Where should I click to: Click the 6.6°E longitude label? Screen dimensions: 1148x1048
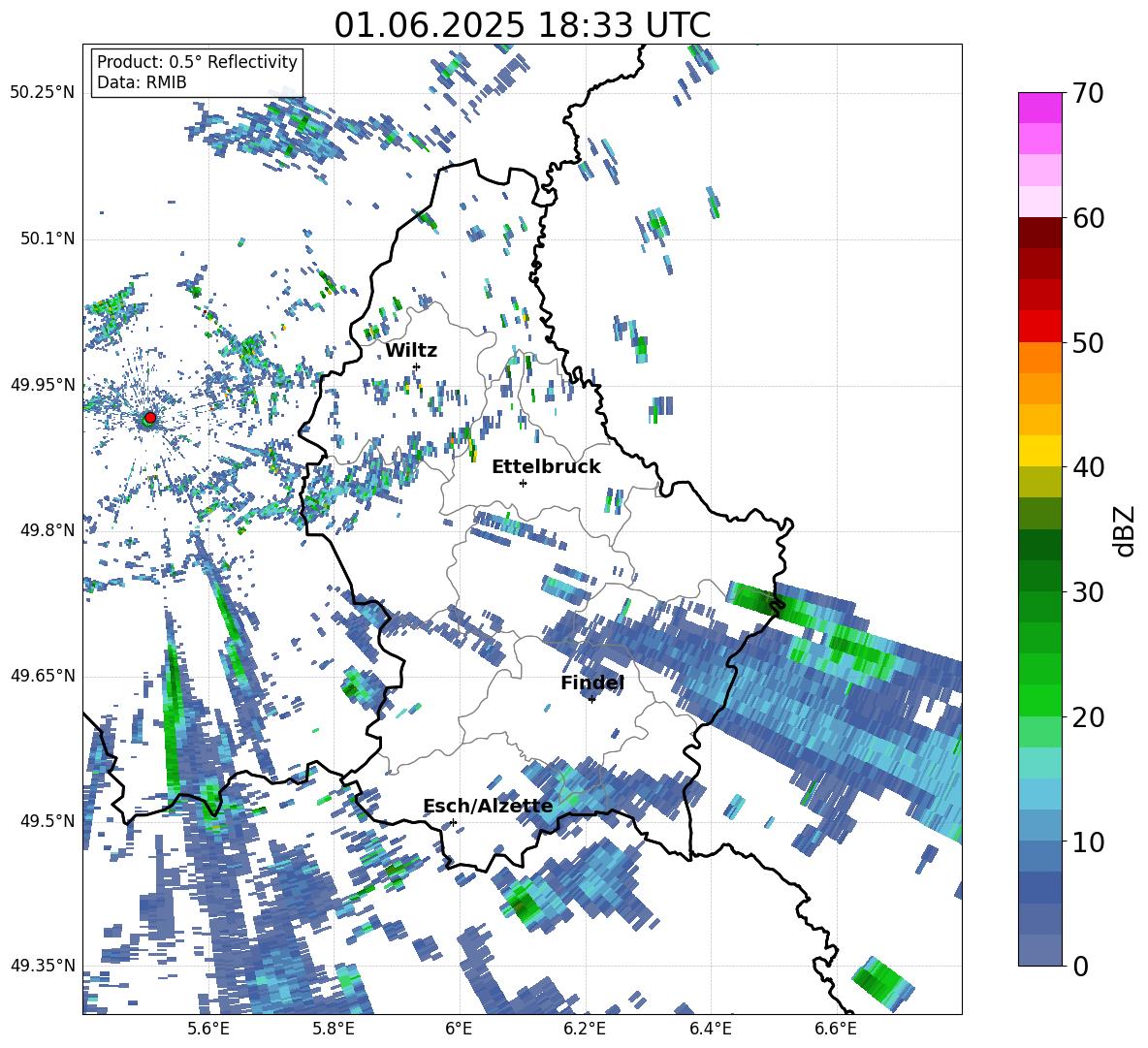(836, 1029)
